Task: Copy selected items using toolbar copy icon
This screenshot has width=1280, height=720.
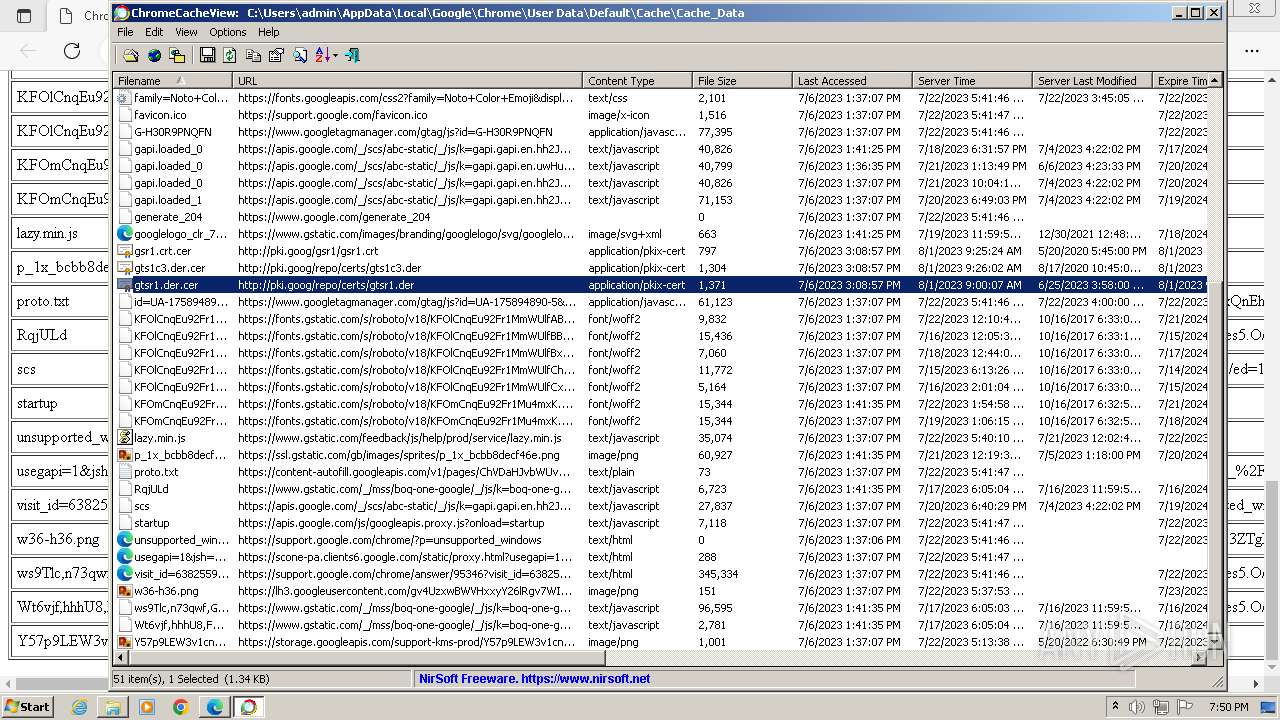Action: click(253, 56)
